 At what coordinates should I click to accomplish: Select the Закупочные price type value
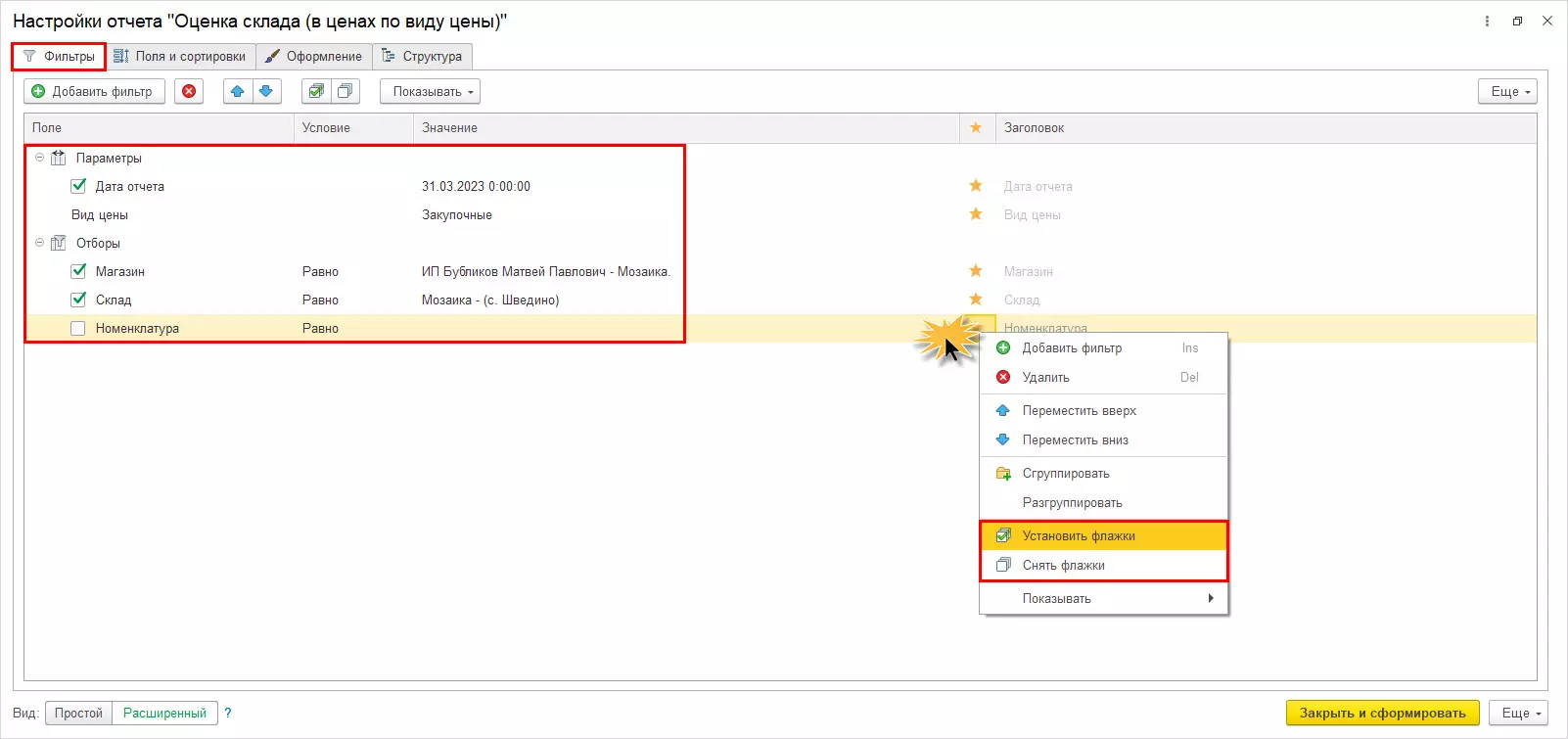pyautogui.click(x=457, y=214)
